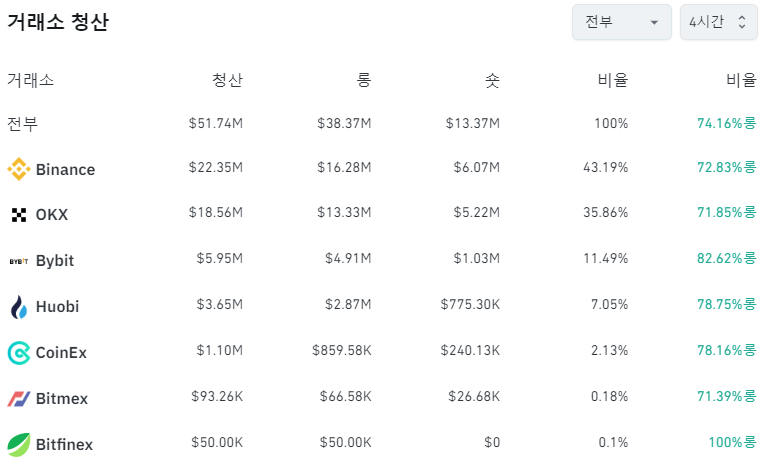Click the Bybit logo icon

pos(19,261)
